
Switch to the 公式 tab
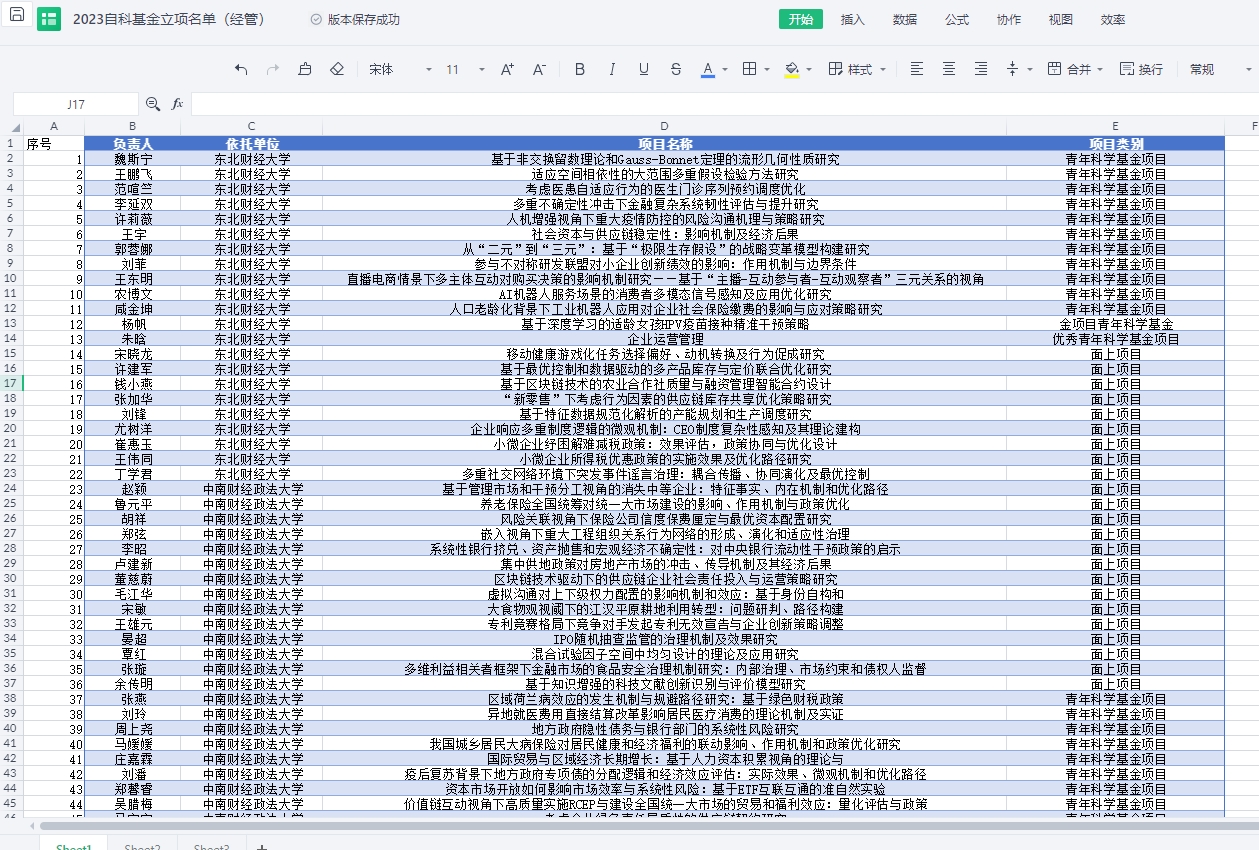957,20
